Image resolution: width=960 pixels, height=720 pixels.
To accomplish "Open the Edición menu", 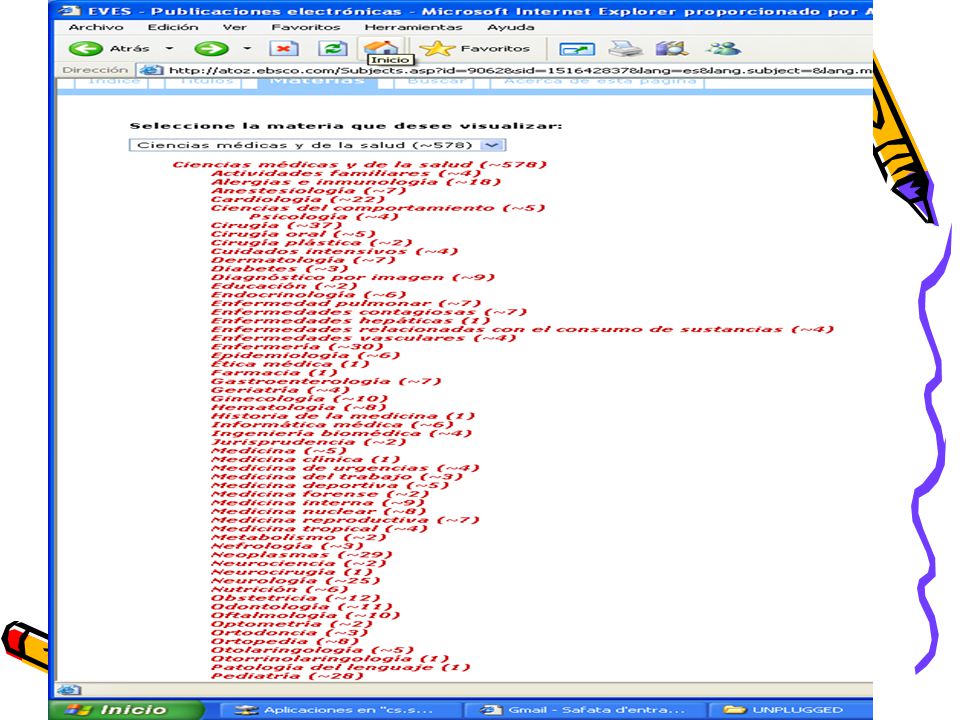I will coord(173,27).
